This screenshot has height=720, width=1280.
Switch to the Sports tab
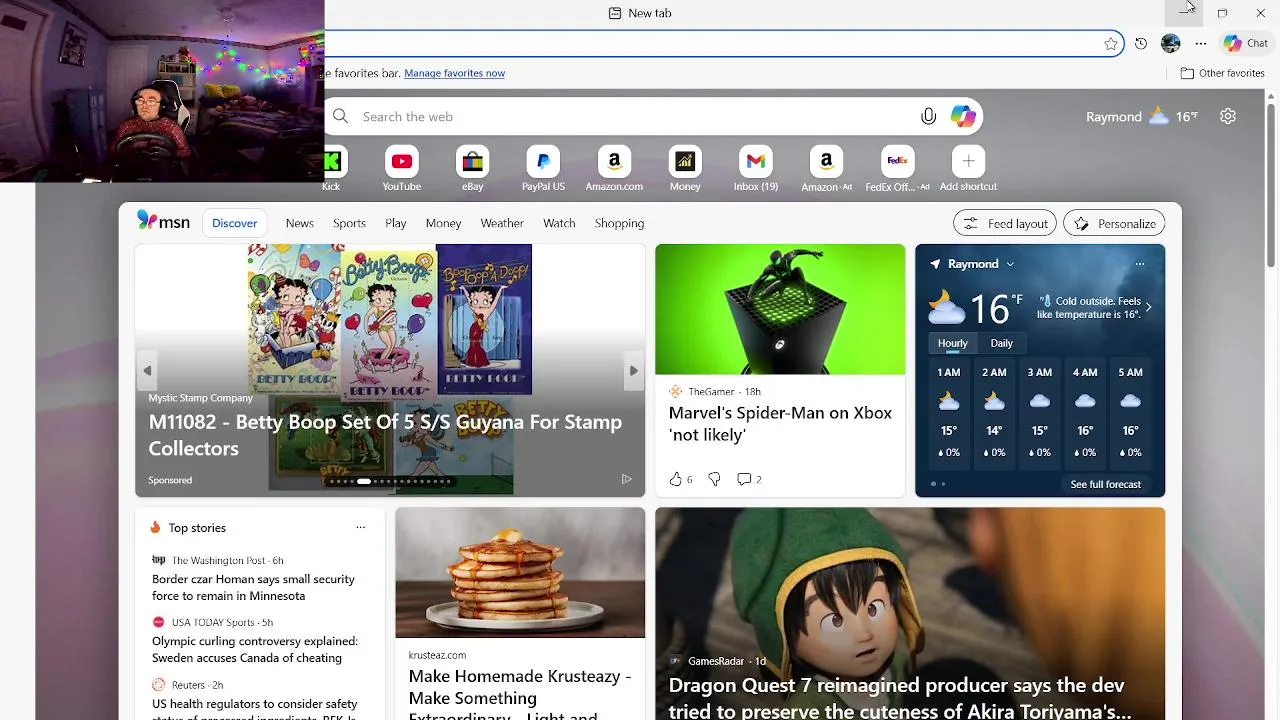(349, 223)
